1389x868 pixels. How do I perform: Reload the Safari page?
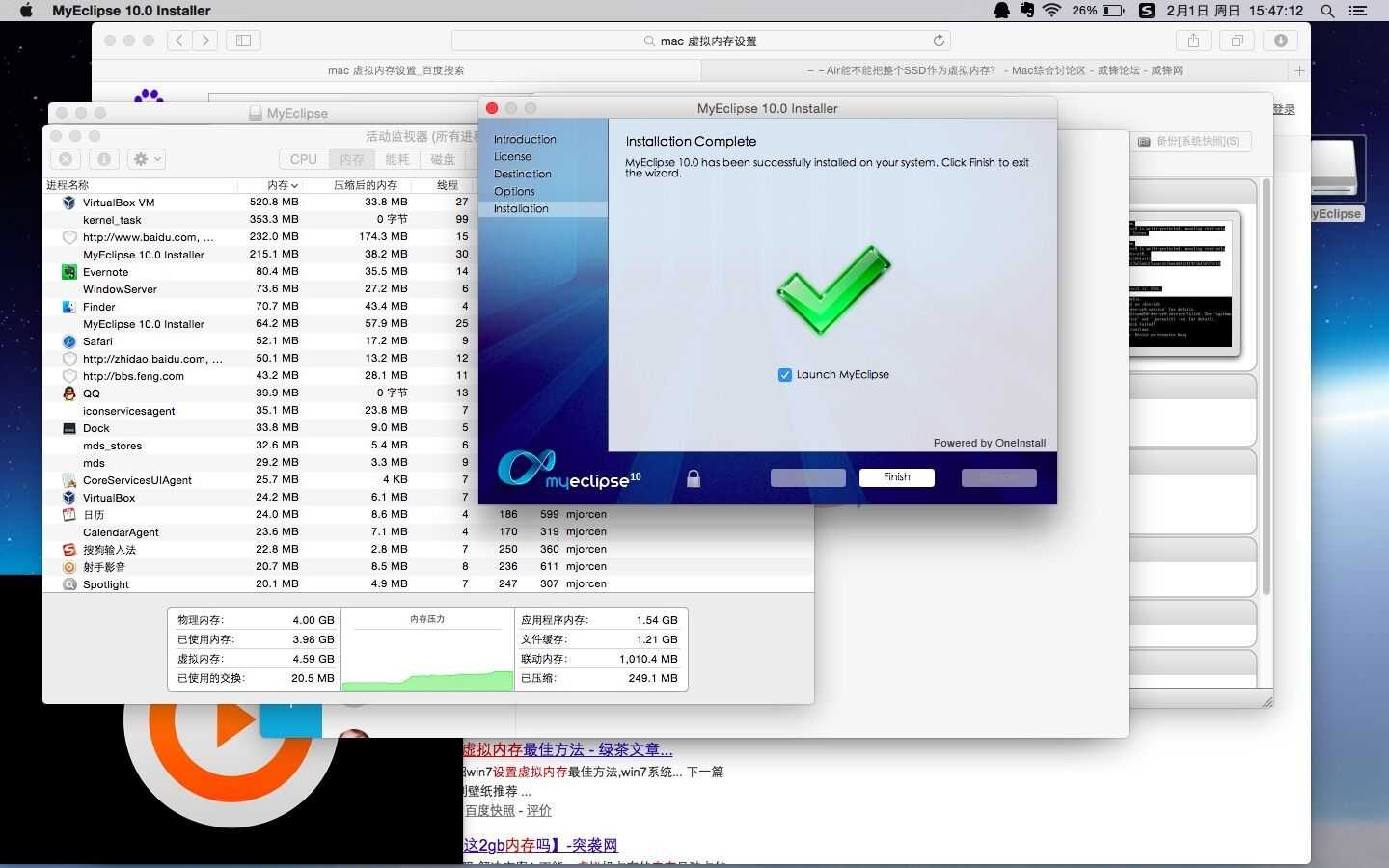coord(938,41)
